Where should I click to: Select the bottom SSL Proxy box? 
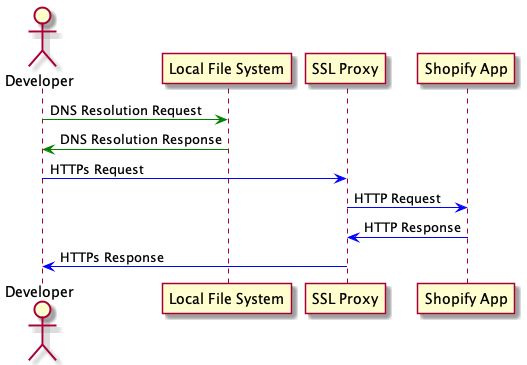(x=345, y=299)
